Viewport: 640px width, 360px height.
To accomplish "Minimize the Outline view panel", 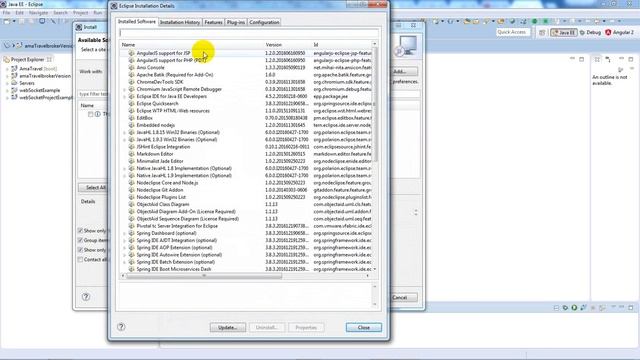I will tap(621, 59).
